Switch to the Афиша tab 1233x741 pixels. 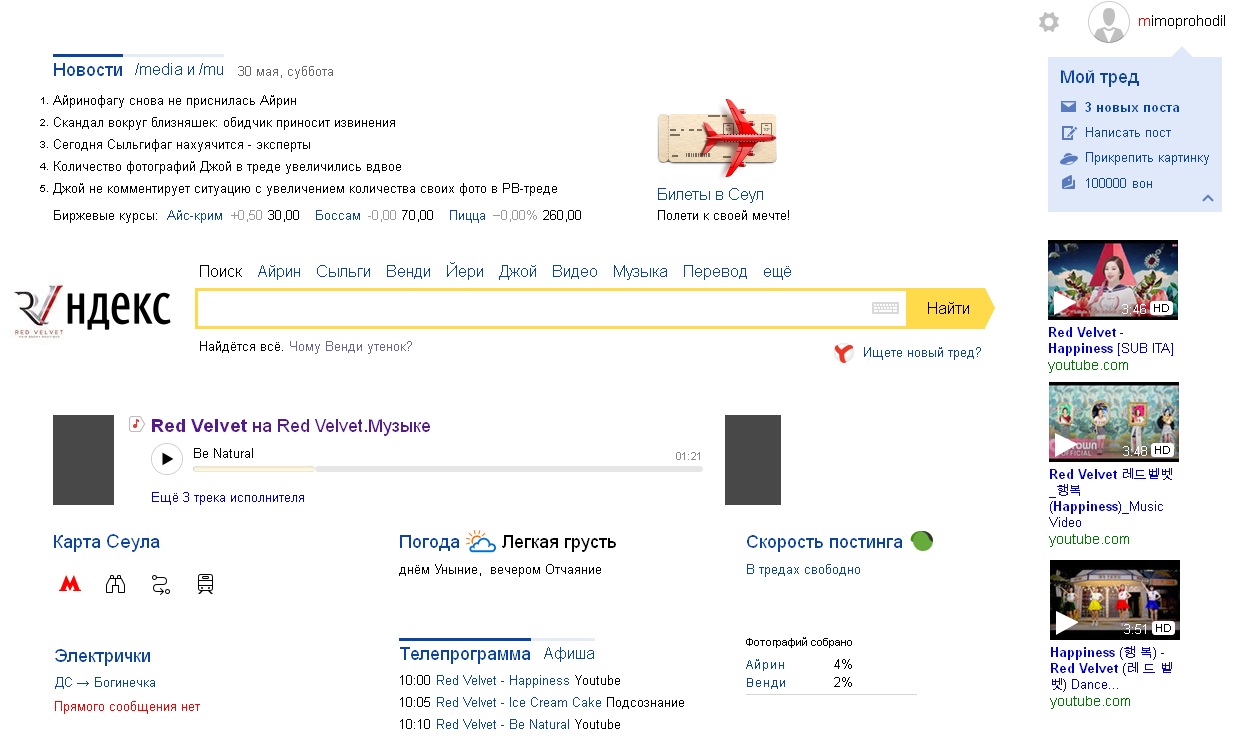569,654
